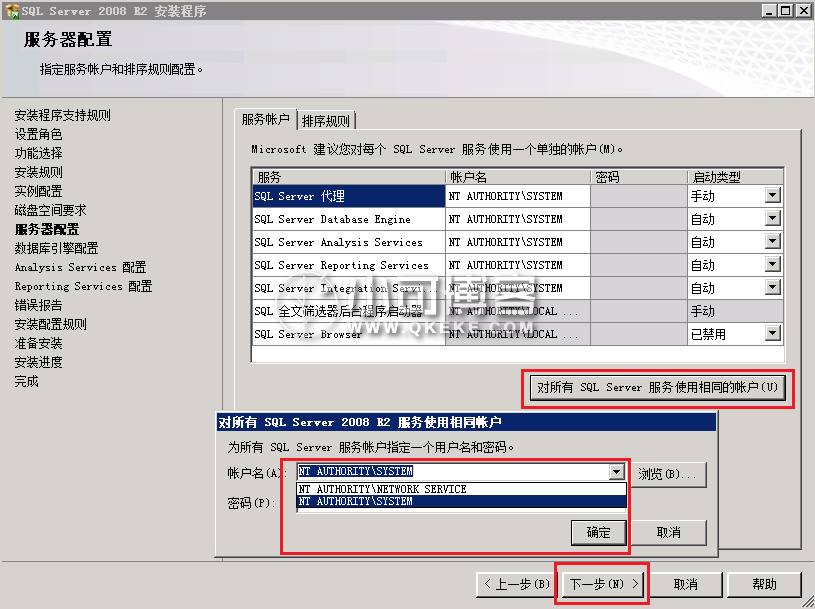
Task: Select the SQL Server Integration Services row
Action: coord(349,288)
